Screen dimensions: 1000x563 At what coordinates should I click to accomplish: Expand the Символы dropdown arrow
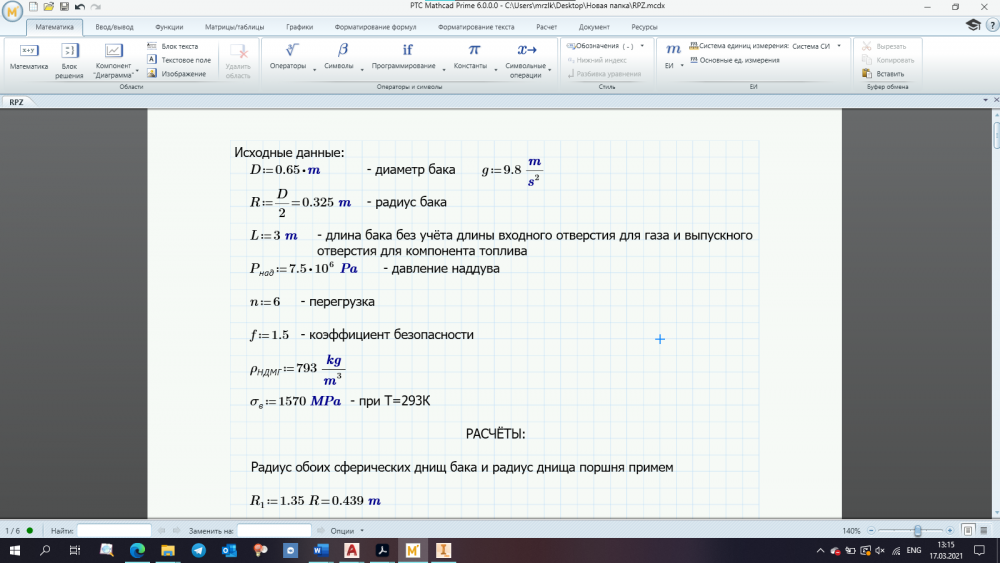(x=362, y=69)
